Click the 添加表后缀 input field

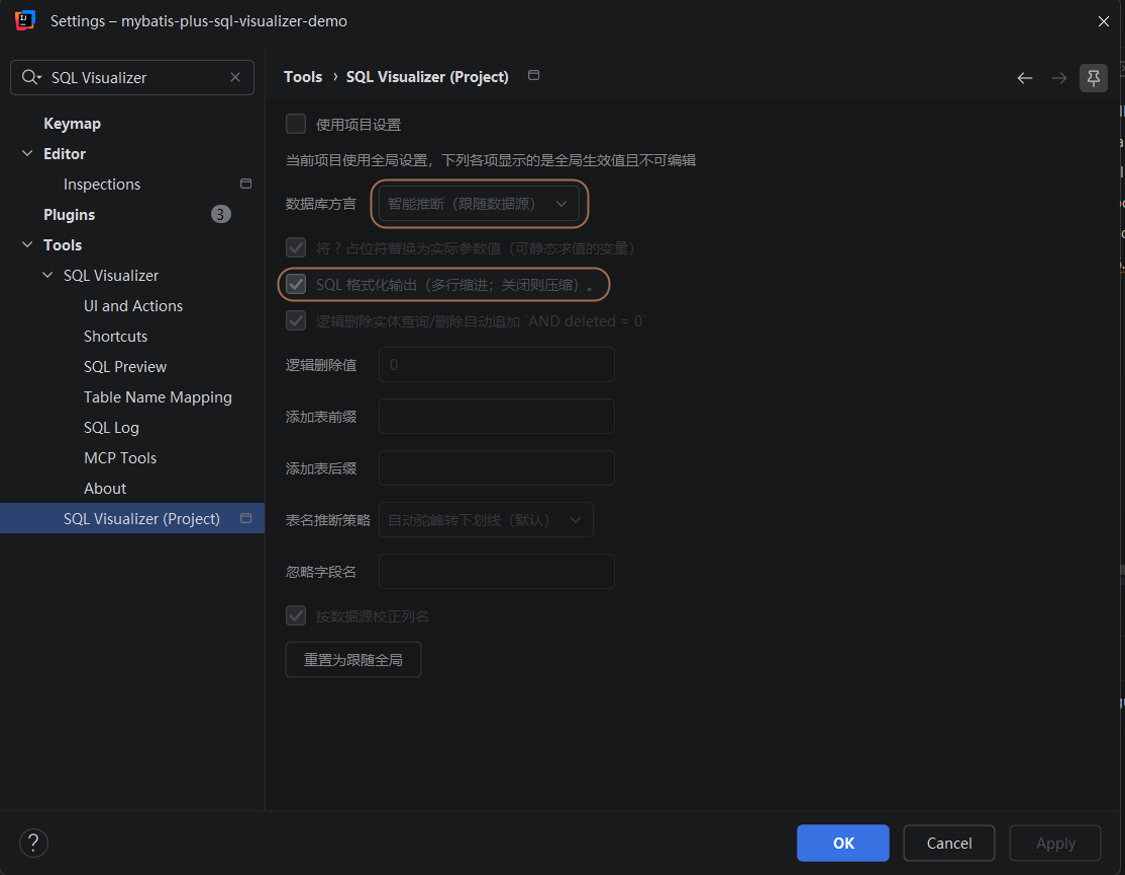pos(496,468)
